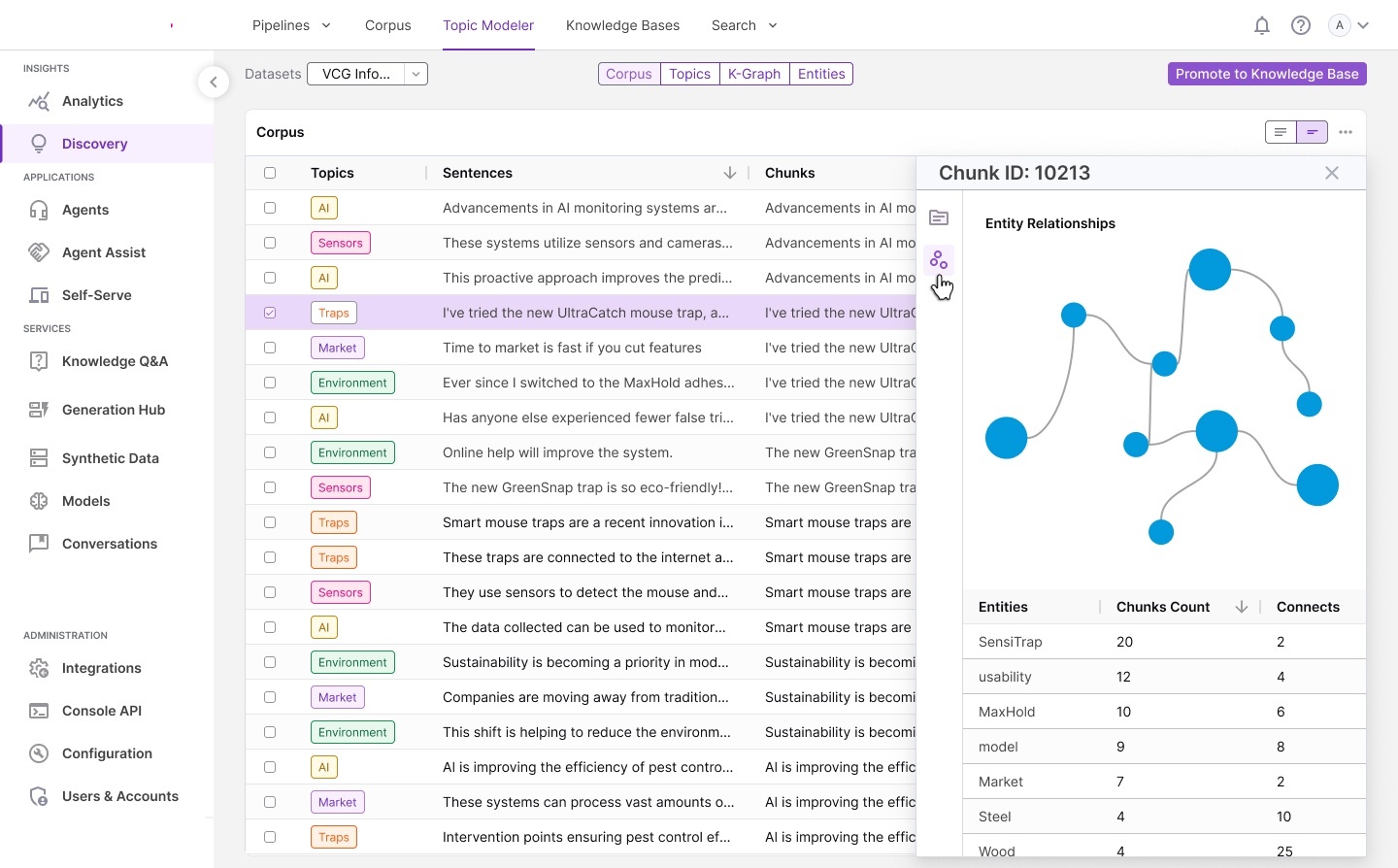
Task: Open the chunk document view icon
Action: pyautogui.click(x=939, y=217)
